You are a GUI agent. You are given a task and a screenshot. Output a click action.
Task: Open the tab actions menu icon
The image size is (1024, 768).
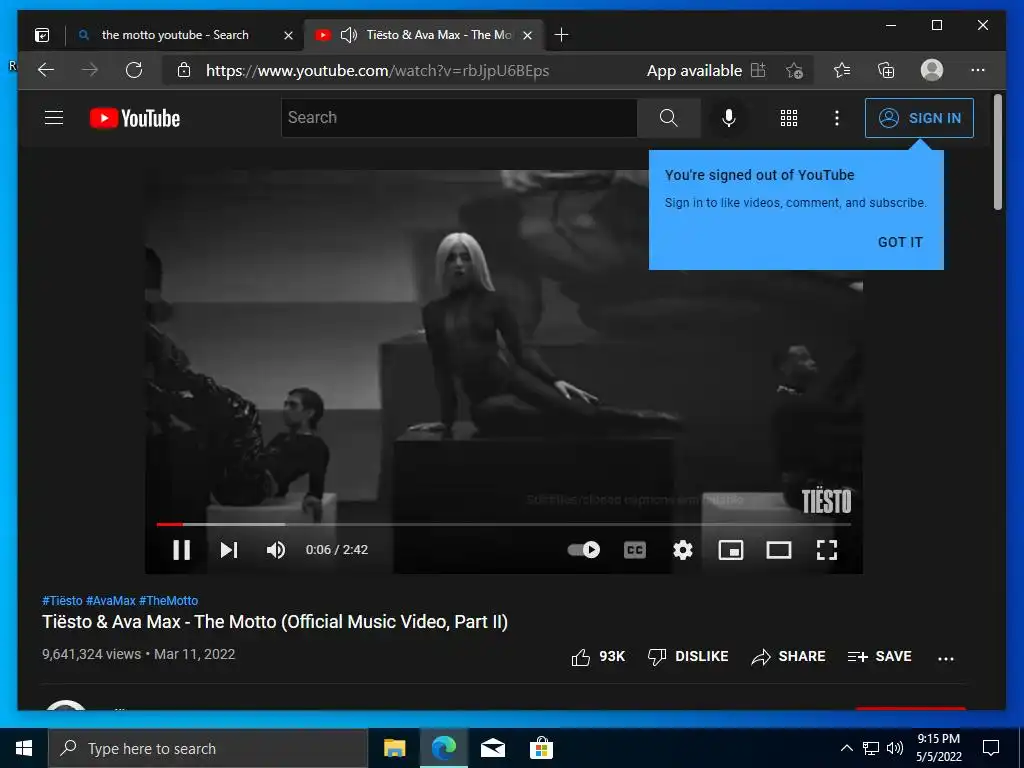point(42,35)
